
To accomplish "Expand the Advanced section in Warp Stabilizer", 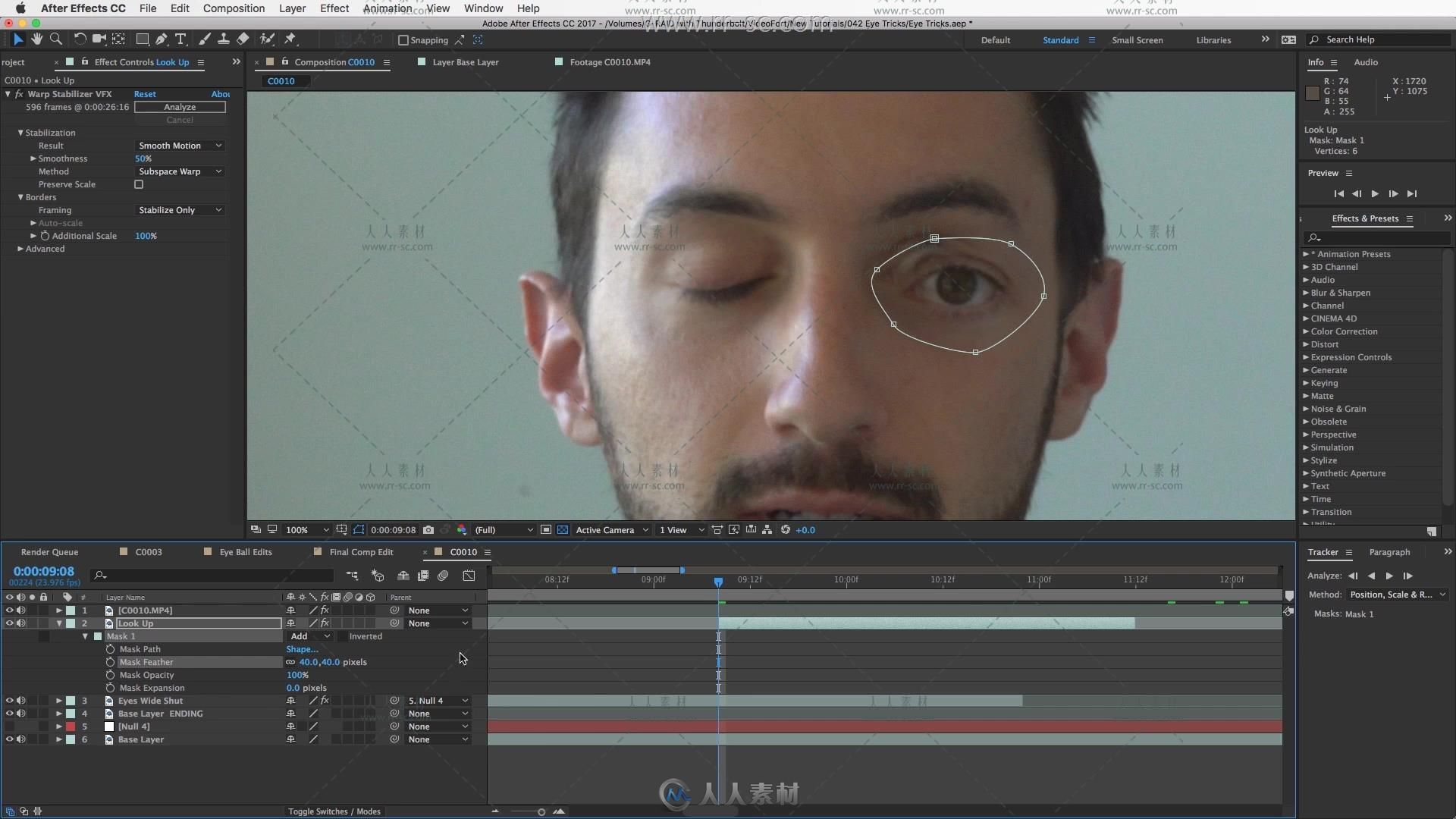I will [22, 248].
